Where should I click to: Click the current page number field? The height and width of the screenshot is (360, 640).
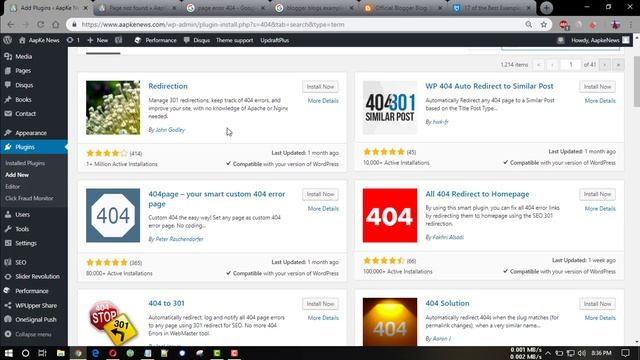coord(571,64)
